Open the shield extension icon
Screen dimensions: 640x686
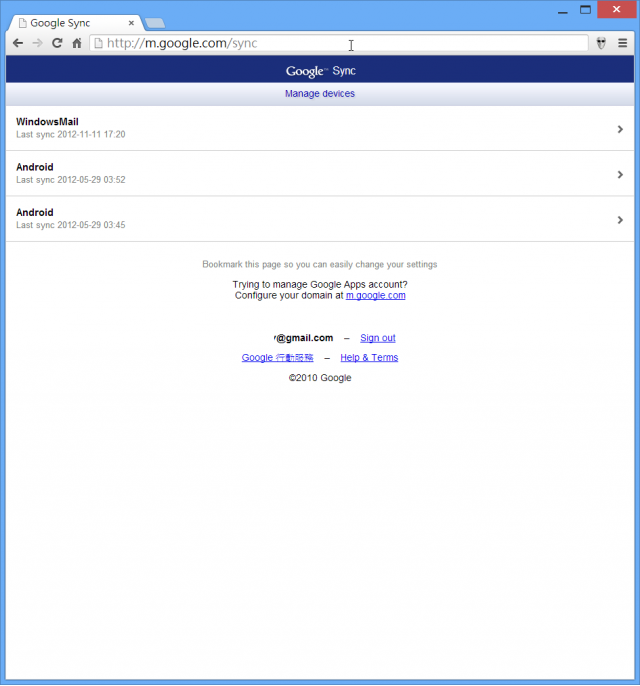pyautogui.click(x=601, y=43)
